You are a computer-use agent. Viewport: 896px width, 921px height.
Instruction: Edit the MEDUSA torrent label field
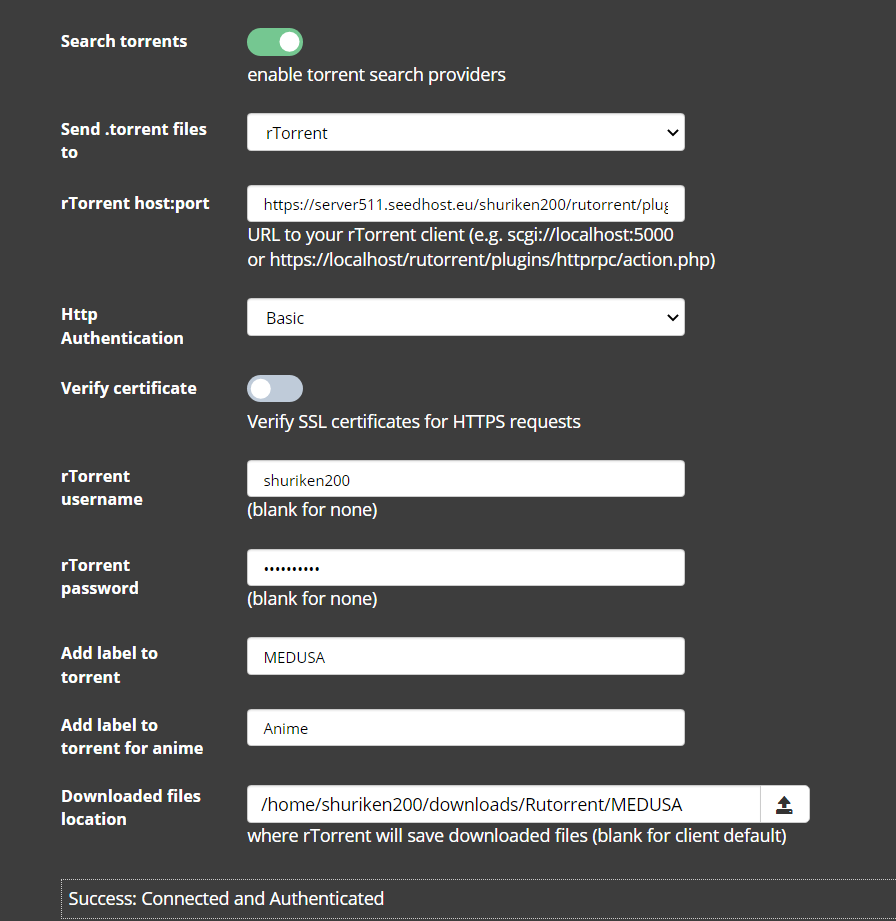click(x=465, y=655)
